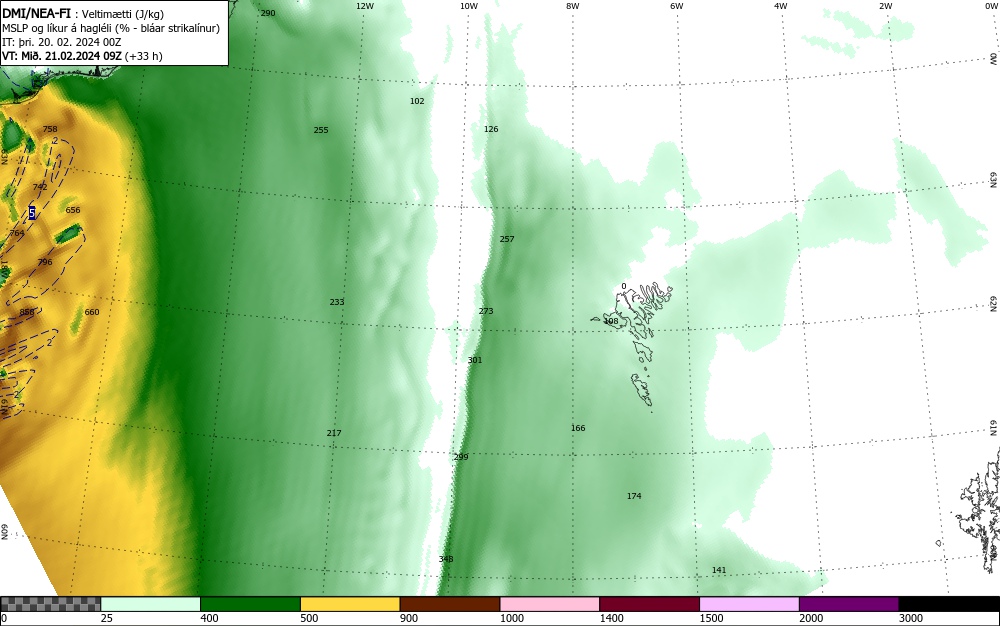
Task: Click the brown 900–1000 legend swatch
Action: (450, 604)
